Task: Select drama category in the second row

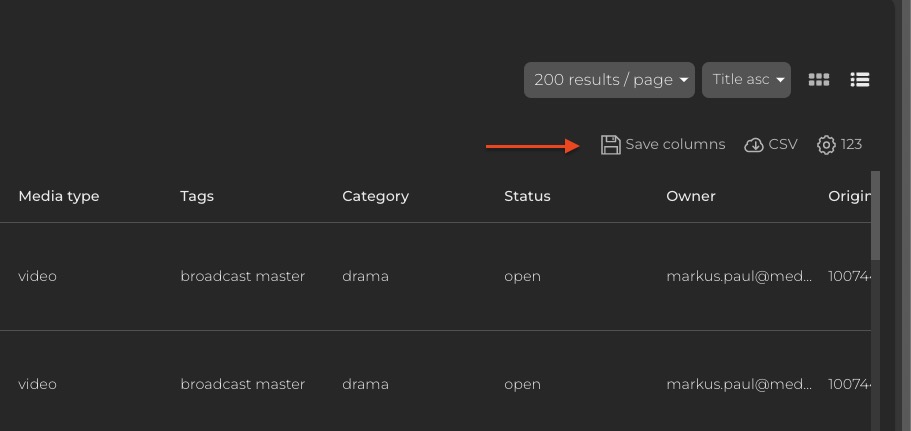Action: point(365,384)
